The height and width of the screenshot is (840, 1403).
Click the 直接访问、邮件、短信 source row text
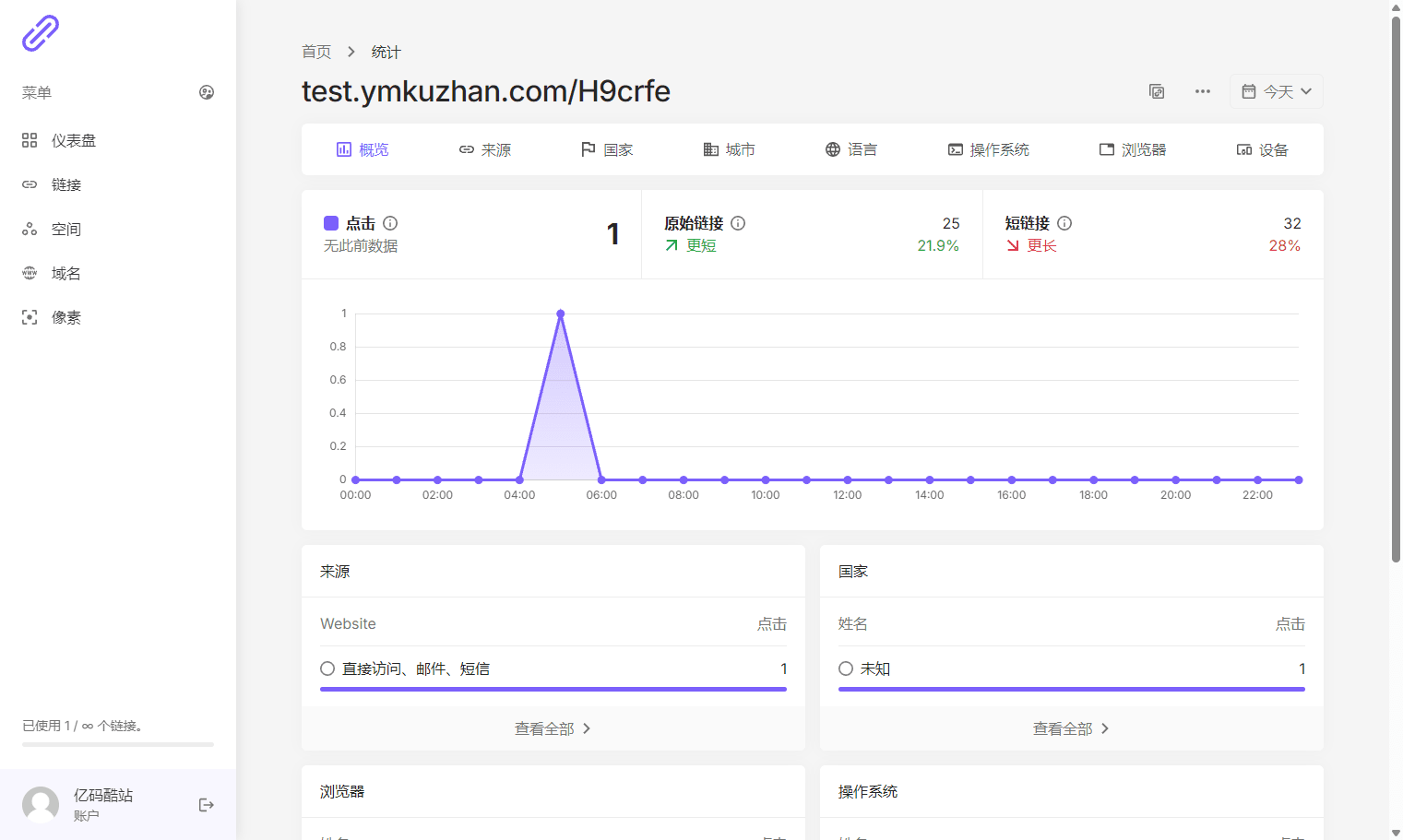tap(416, 668)
